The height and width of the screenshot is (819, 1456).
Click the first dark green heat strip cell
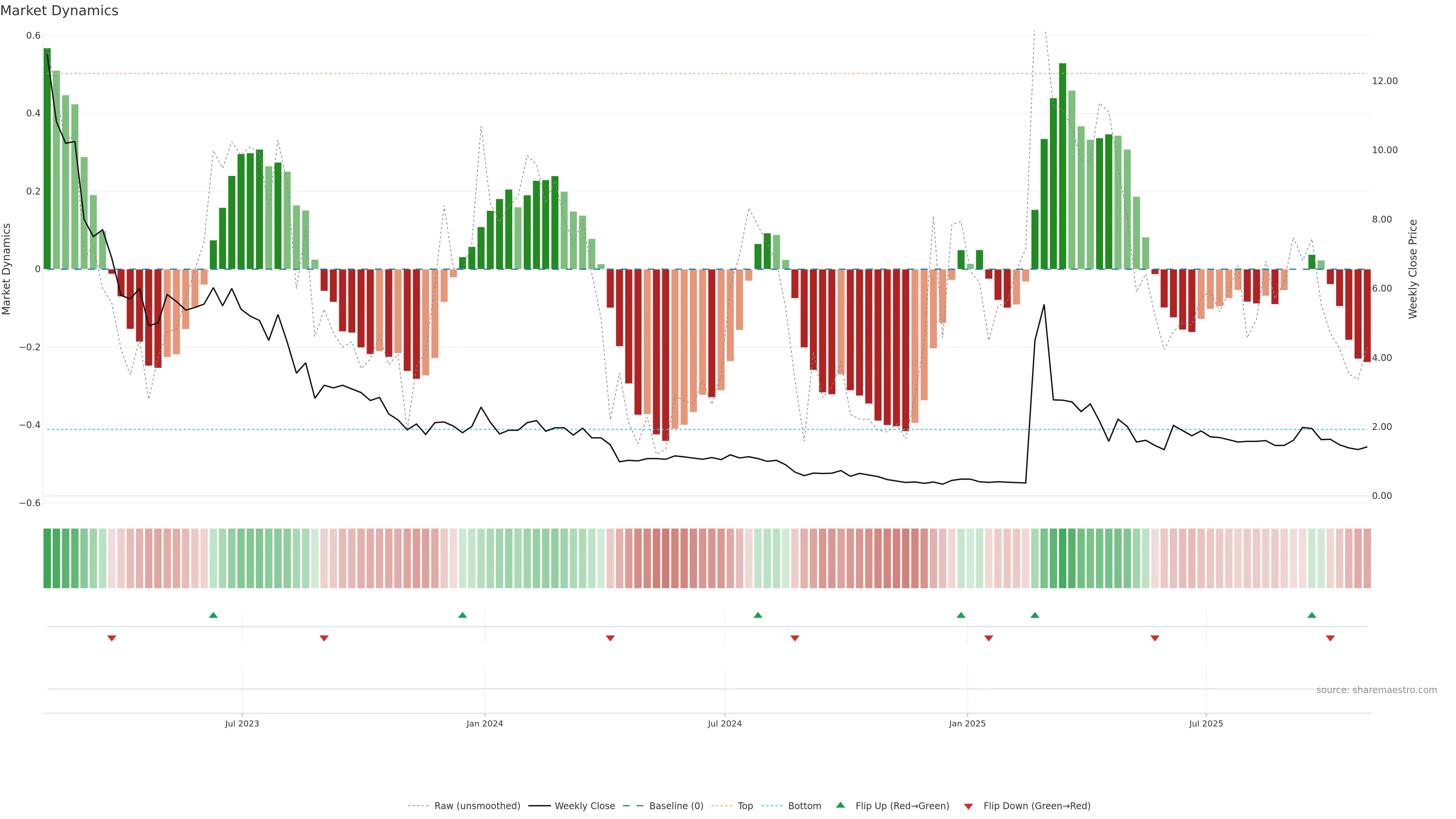47,559
